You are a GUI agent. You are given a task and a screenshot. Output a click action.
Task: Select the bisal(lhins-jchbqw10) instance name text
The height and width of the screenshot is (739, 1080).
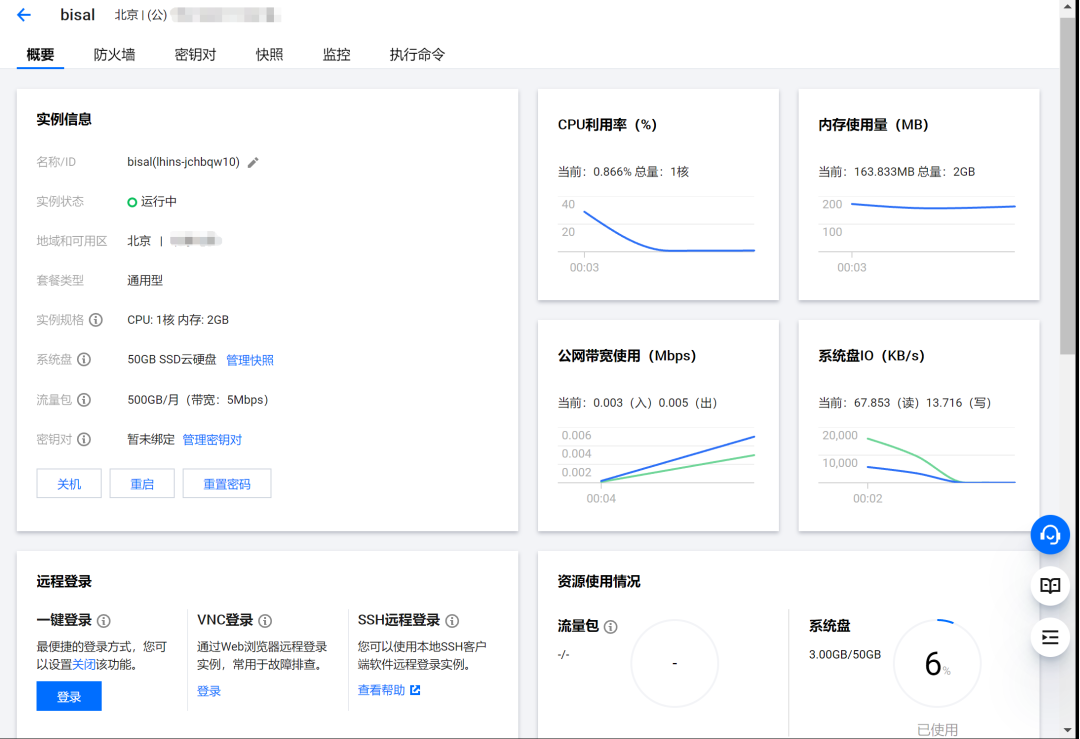(x=183, y=162)
